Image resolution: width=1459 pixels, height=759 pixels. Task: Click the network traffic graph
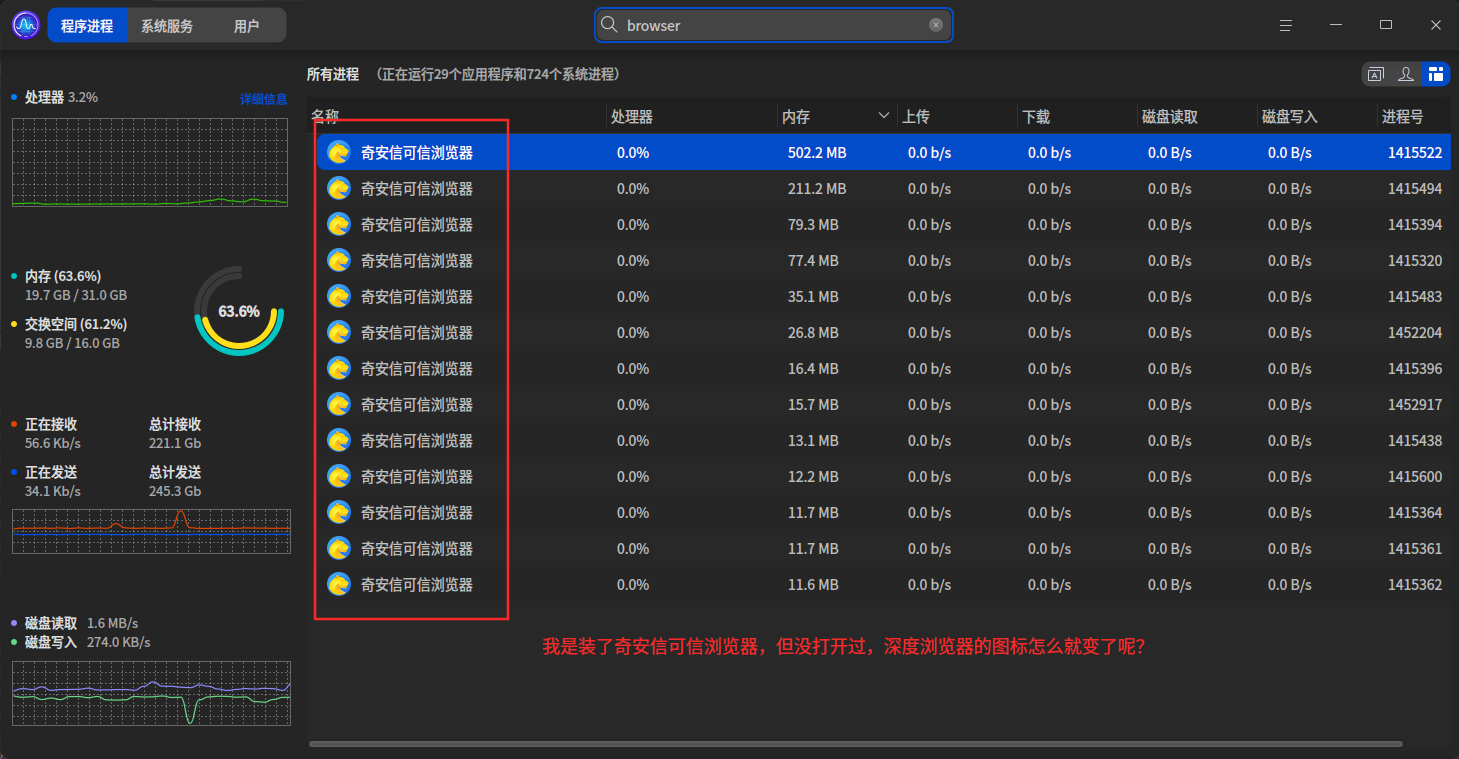[x=151, y=531]
